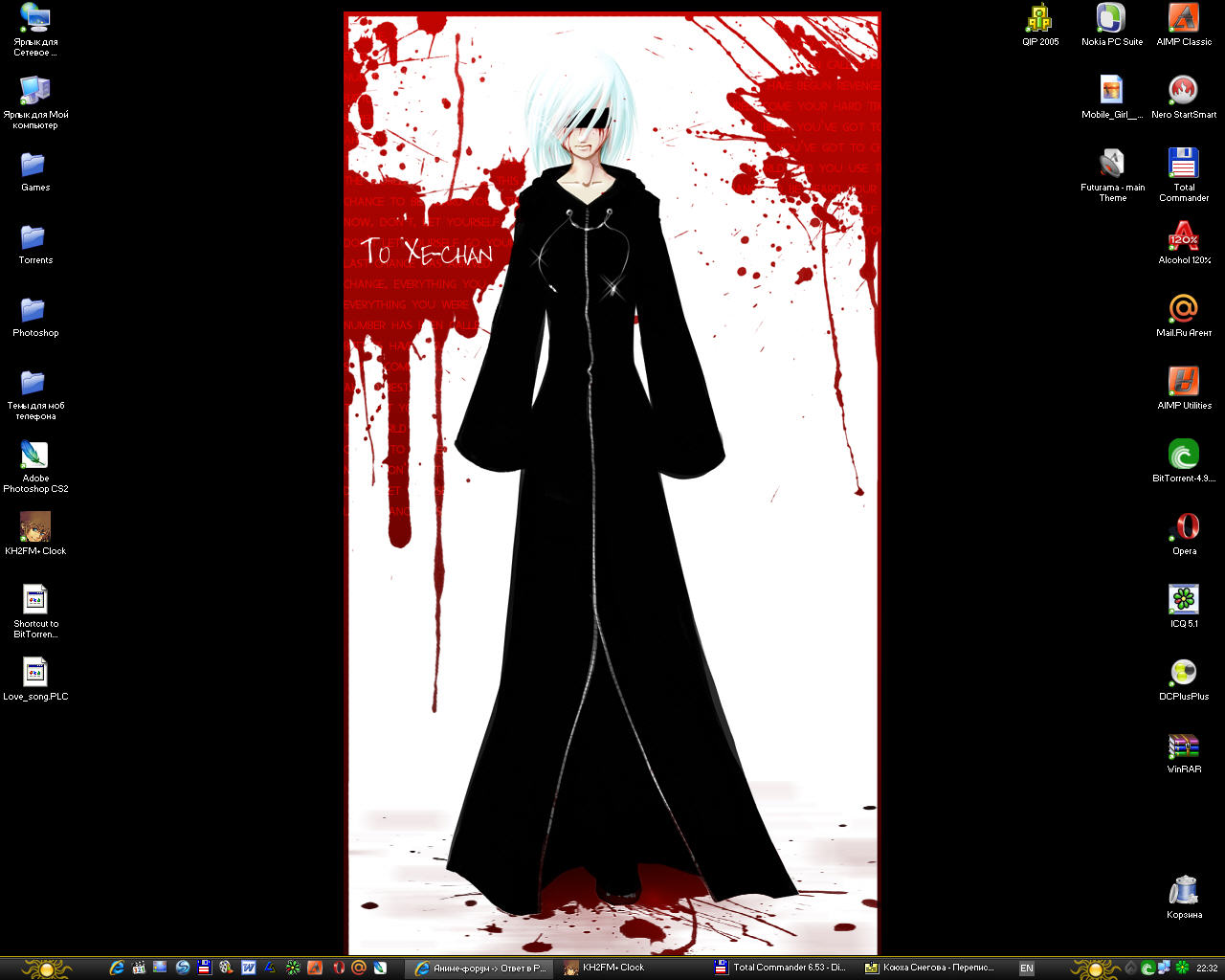Open AIMP Classic desktop shortcut
1225x980 pixels.
point(1184,24)
